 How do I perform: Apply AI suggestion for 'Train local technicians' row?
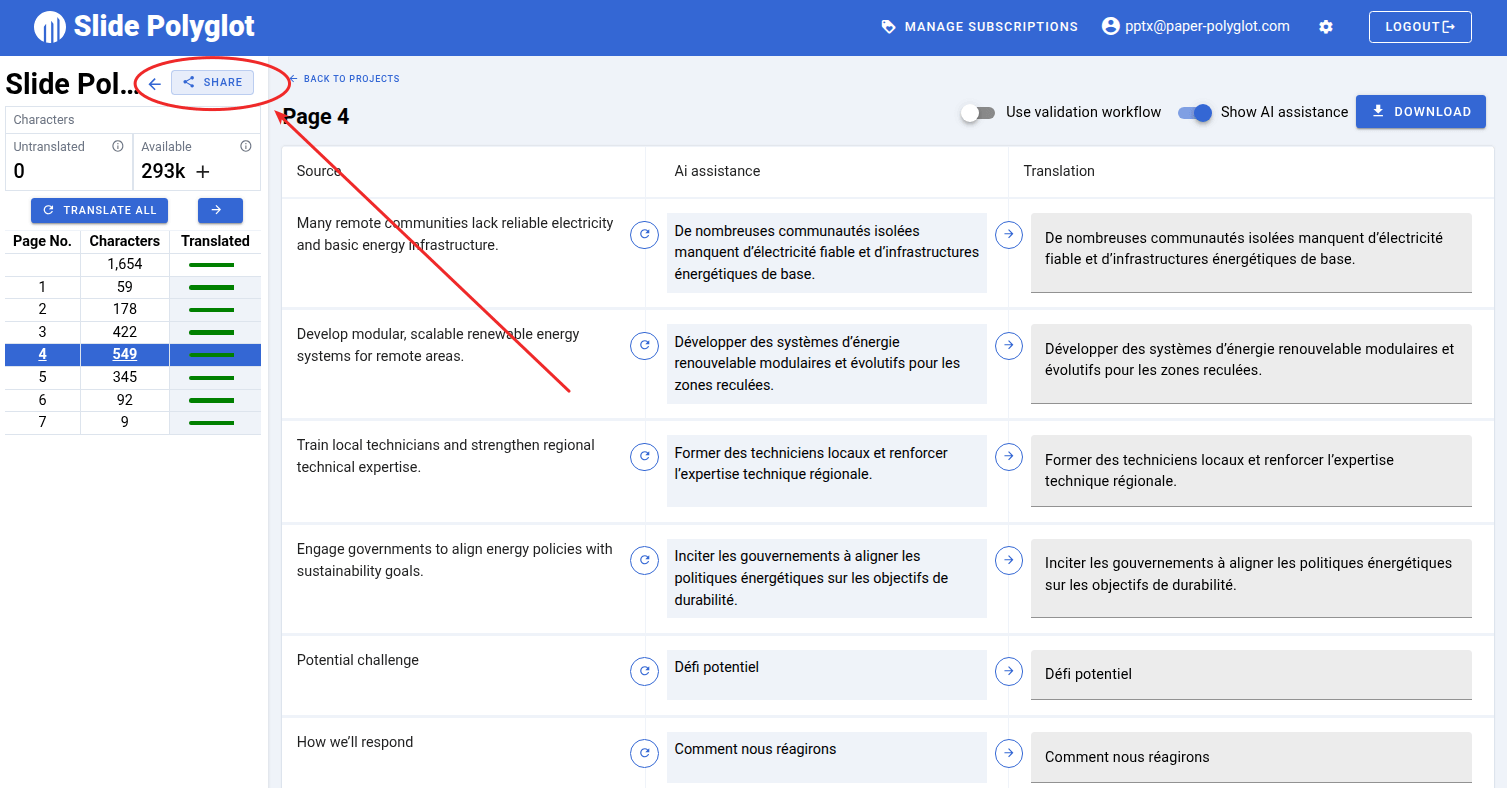point(1009,456)
